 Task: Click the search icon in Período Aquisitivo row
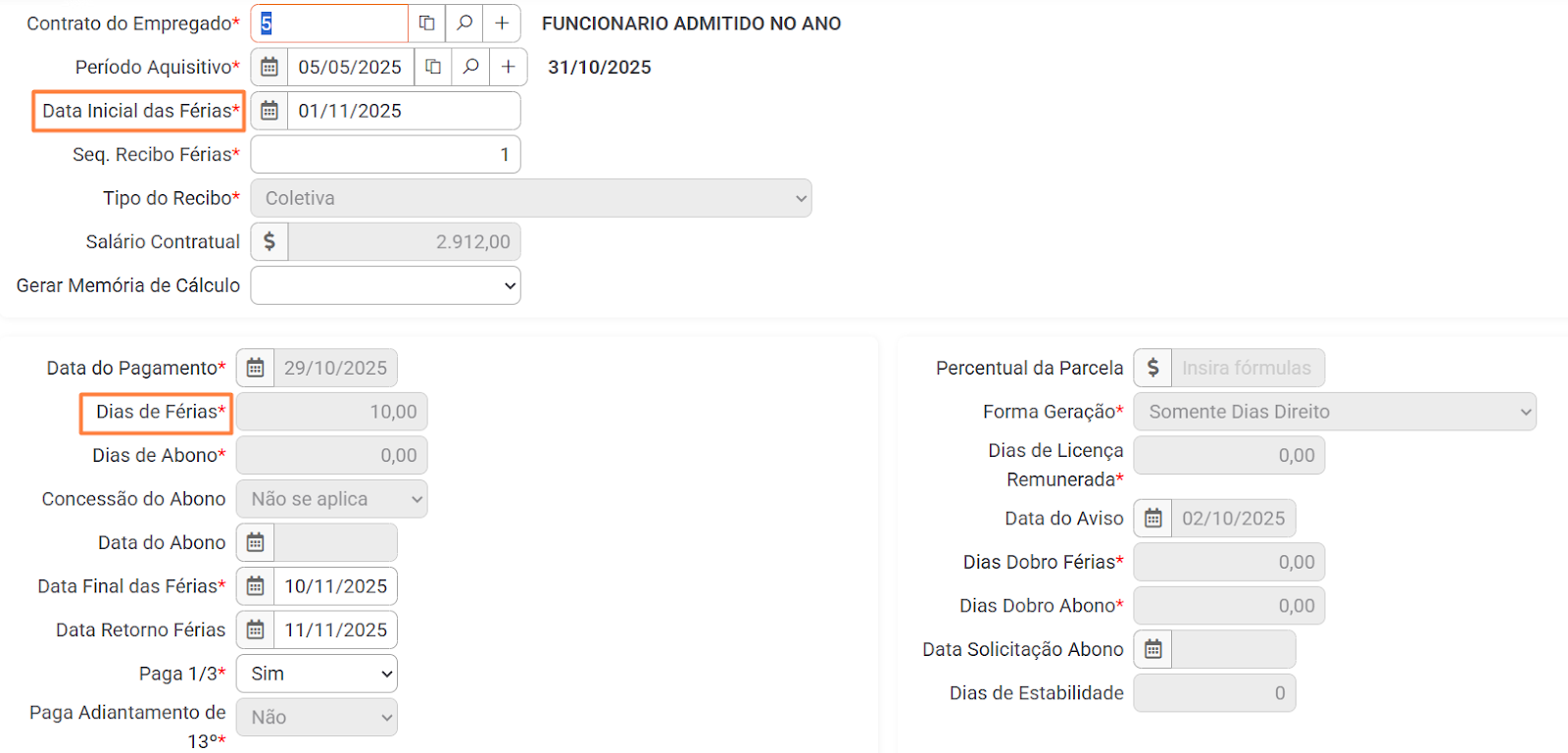(x=470, y=67)
